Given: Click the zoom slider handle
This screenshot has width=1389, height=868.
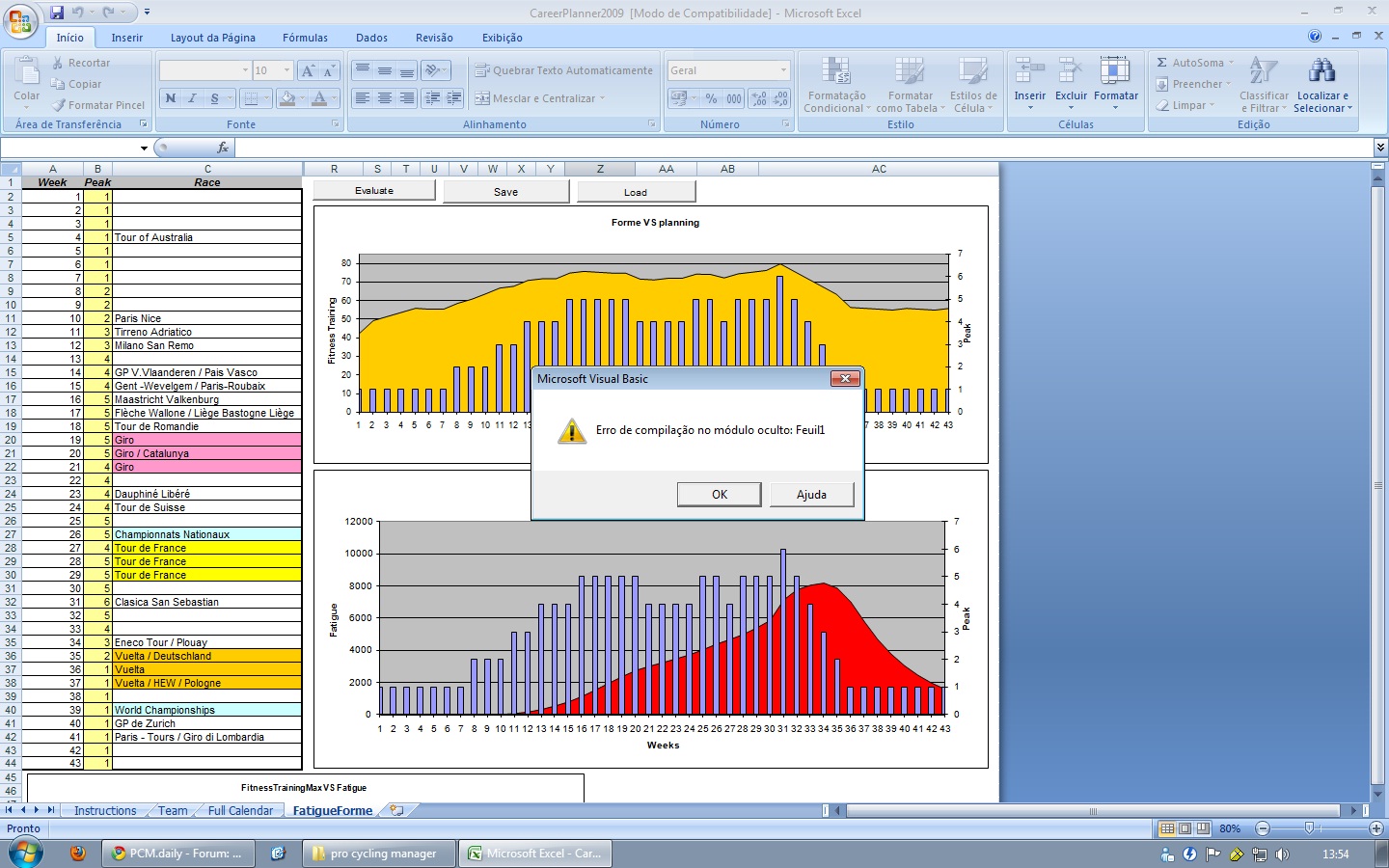Looking at the screenshot, I should point(1309,828).
